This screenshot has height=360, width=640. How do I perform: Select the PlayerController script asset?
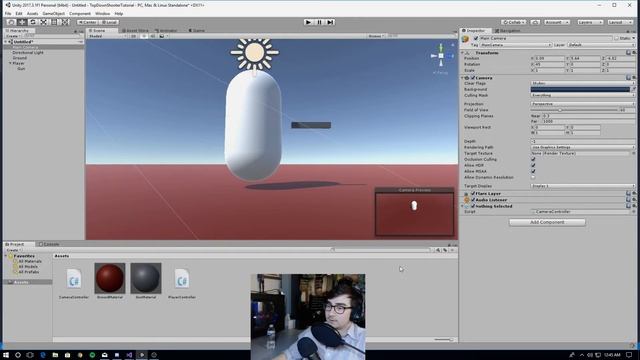tap(182, 281)
